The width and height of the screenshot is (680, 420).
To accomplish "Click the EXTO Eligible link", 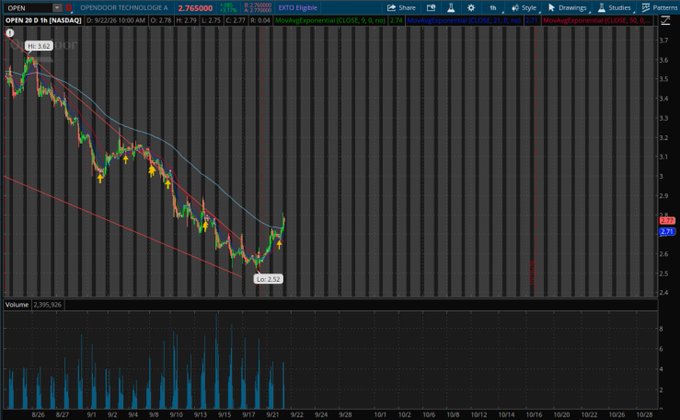I will point(298,8).
